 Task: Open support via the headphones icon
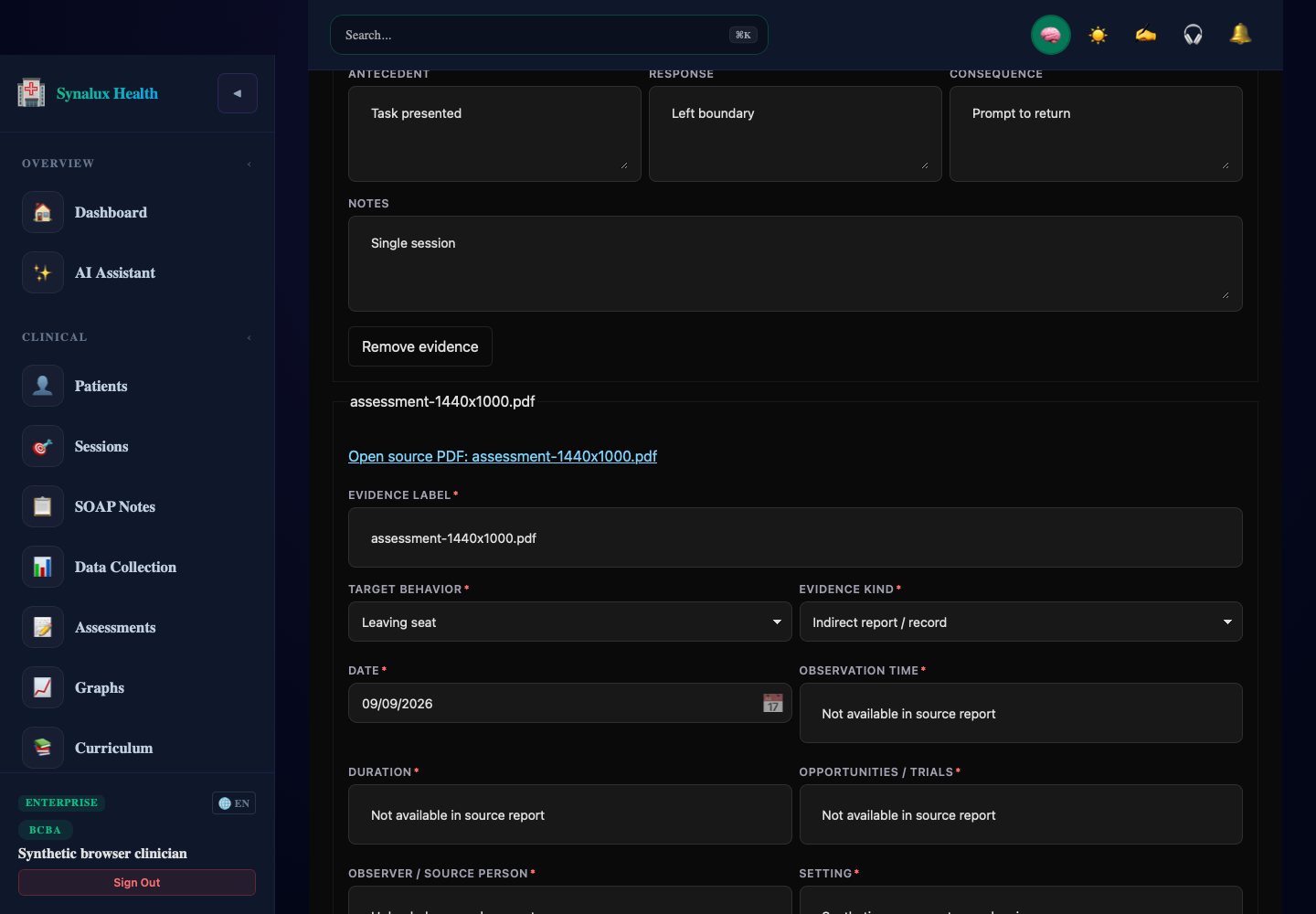point(1193,35)
